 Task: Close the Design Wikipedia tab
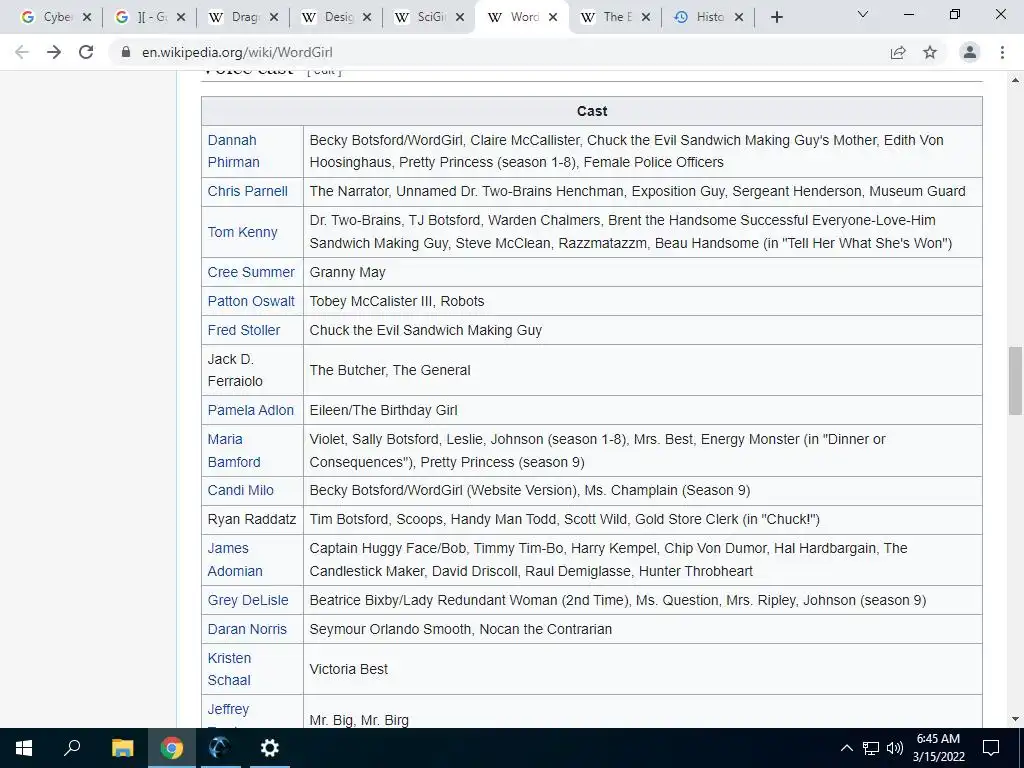pyautogui.click(x=367, y=18)
